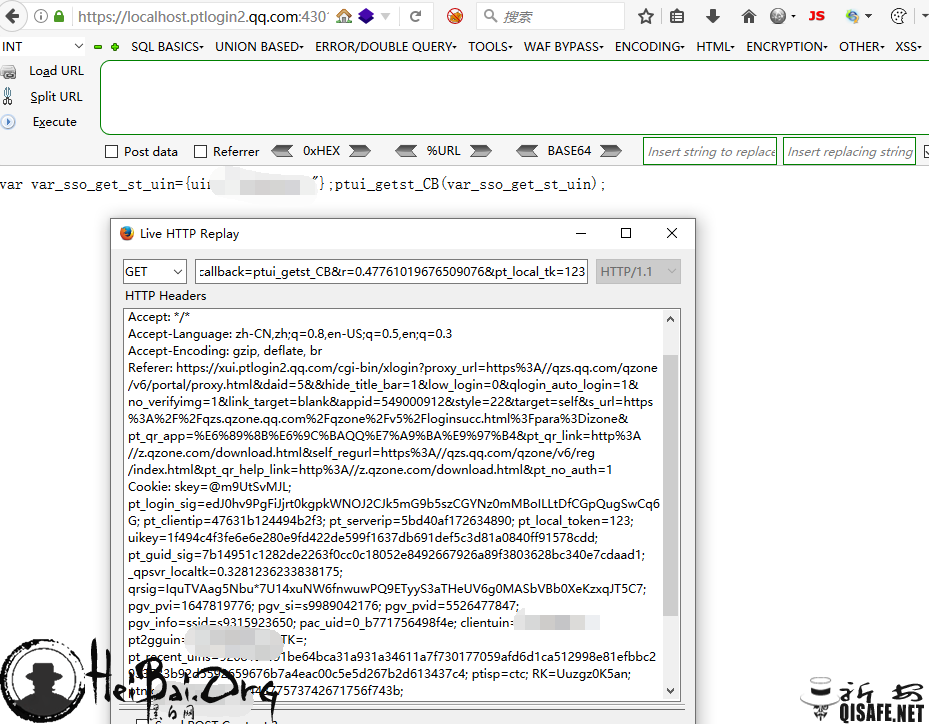Open OTHER menu in HackBar
This screenshot has height=724, width=929.
(861, 47)
